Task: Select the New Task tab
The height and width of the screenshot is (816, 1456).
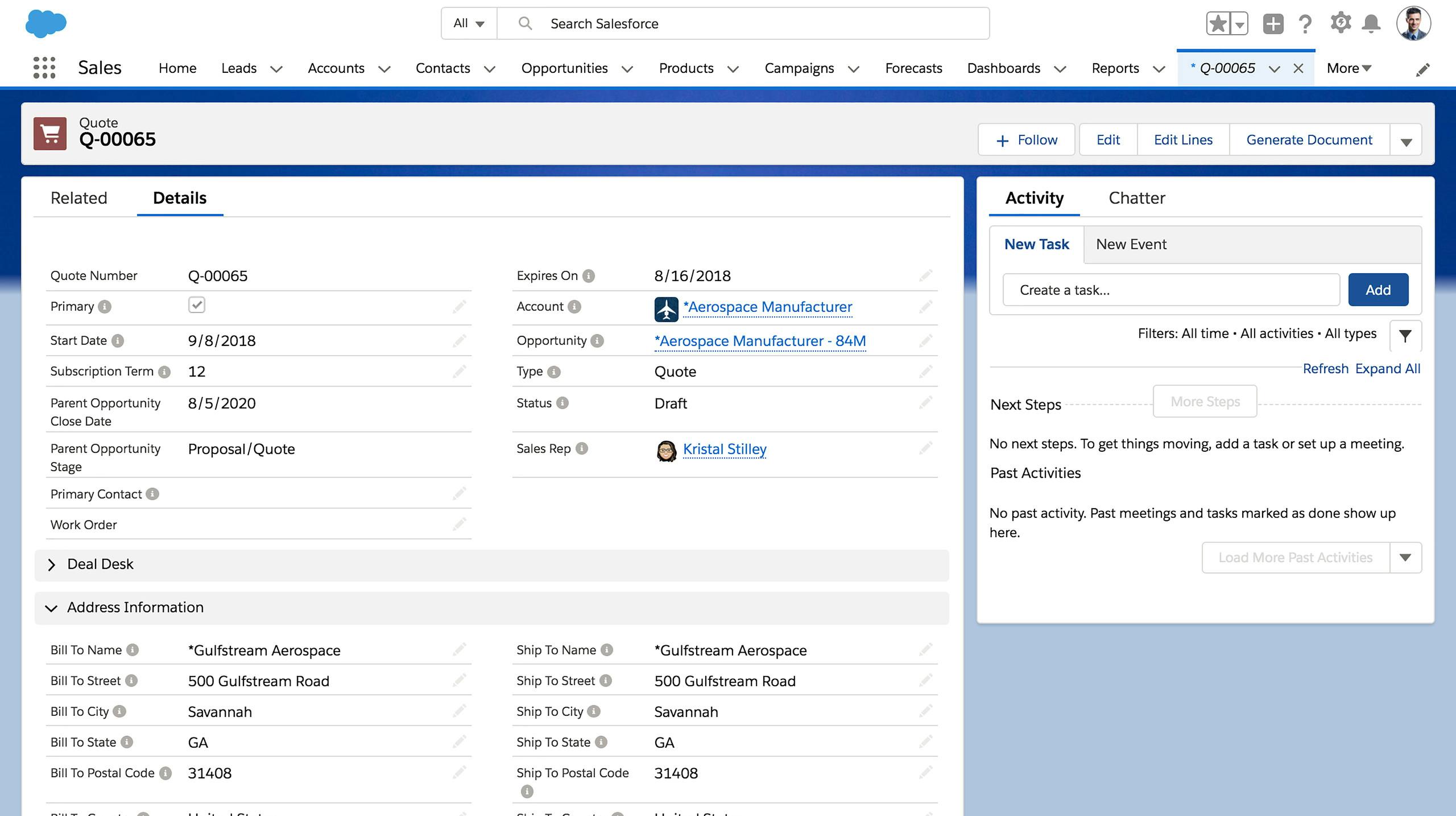Action: [1036, 244]
